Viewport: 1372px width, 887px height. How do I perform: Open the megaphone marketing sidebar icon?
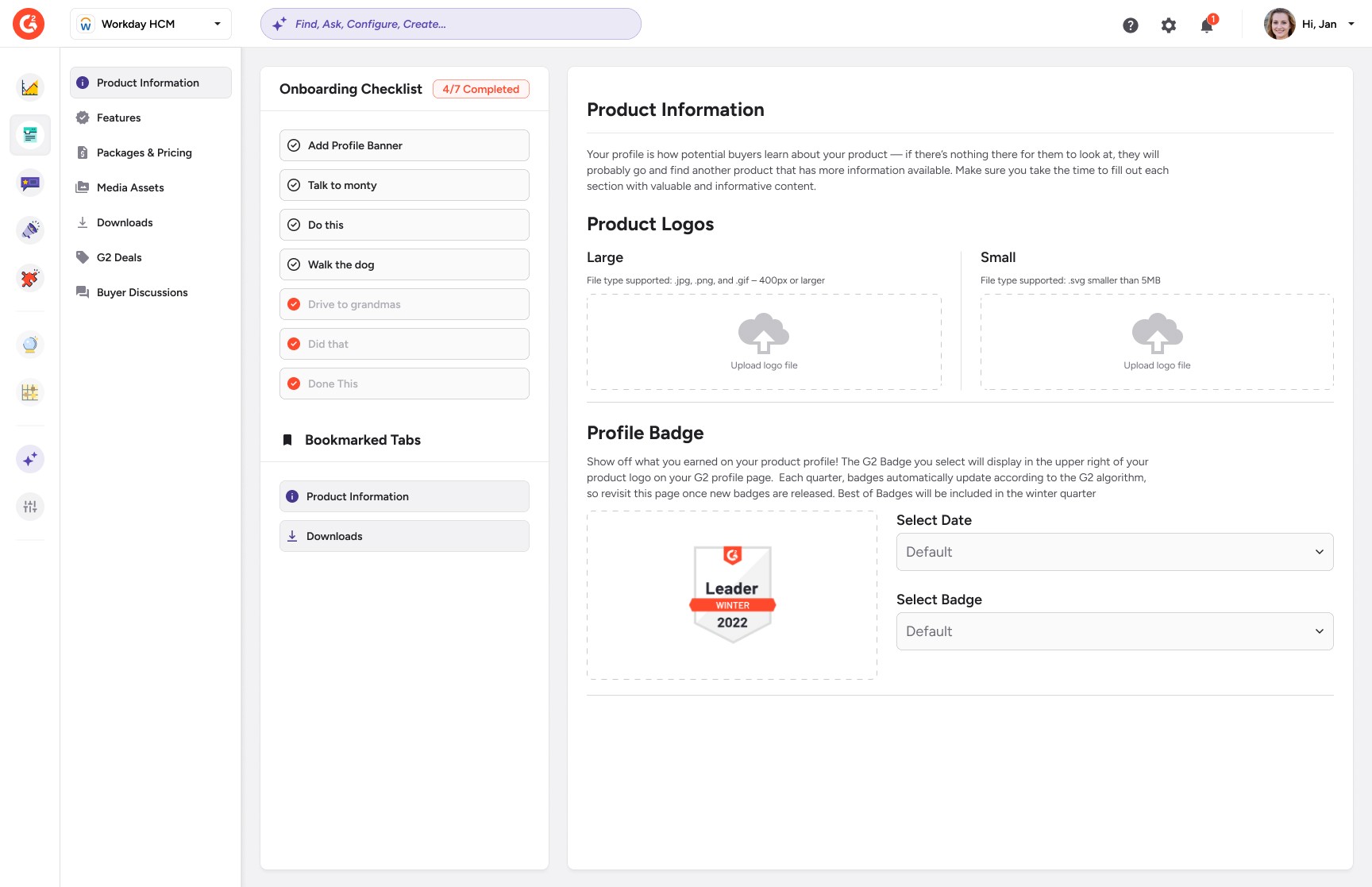30,230
